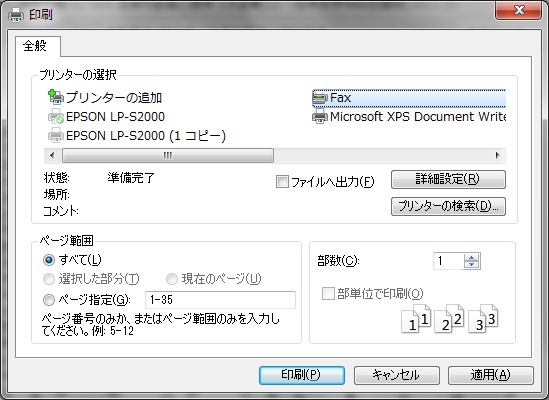549x400 pixels.
Task: Select the Add Printer (プリンターの追加) icon
Action: coord(56,97)
